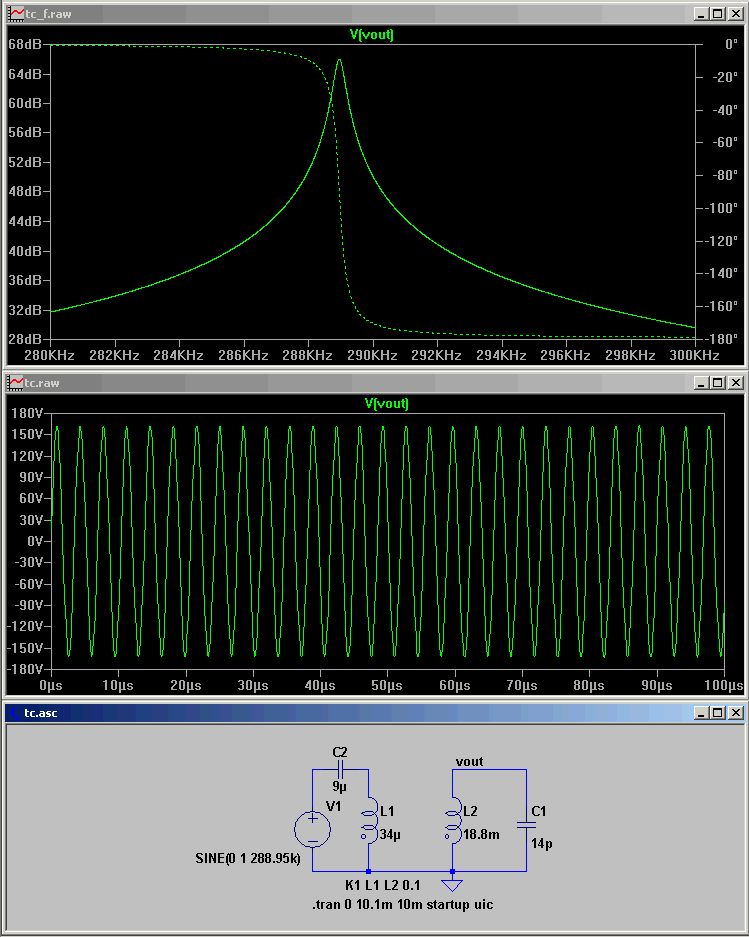Click the vout net label
This screenshot has width=749, height=937.
coord(469,761)
